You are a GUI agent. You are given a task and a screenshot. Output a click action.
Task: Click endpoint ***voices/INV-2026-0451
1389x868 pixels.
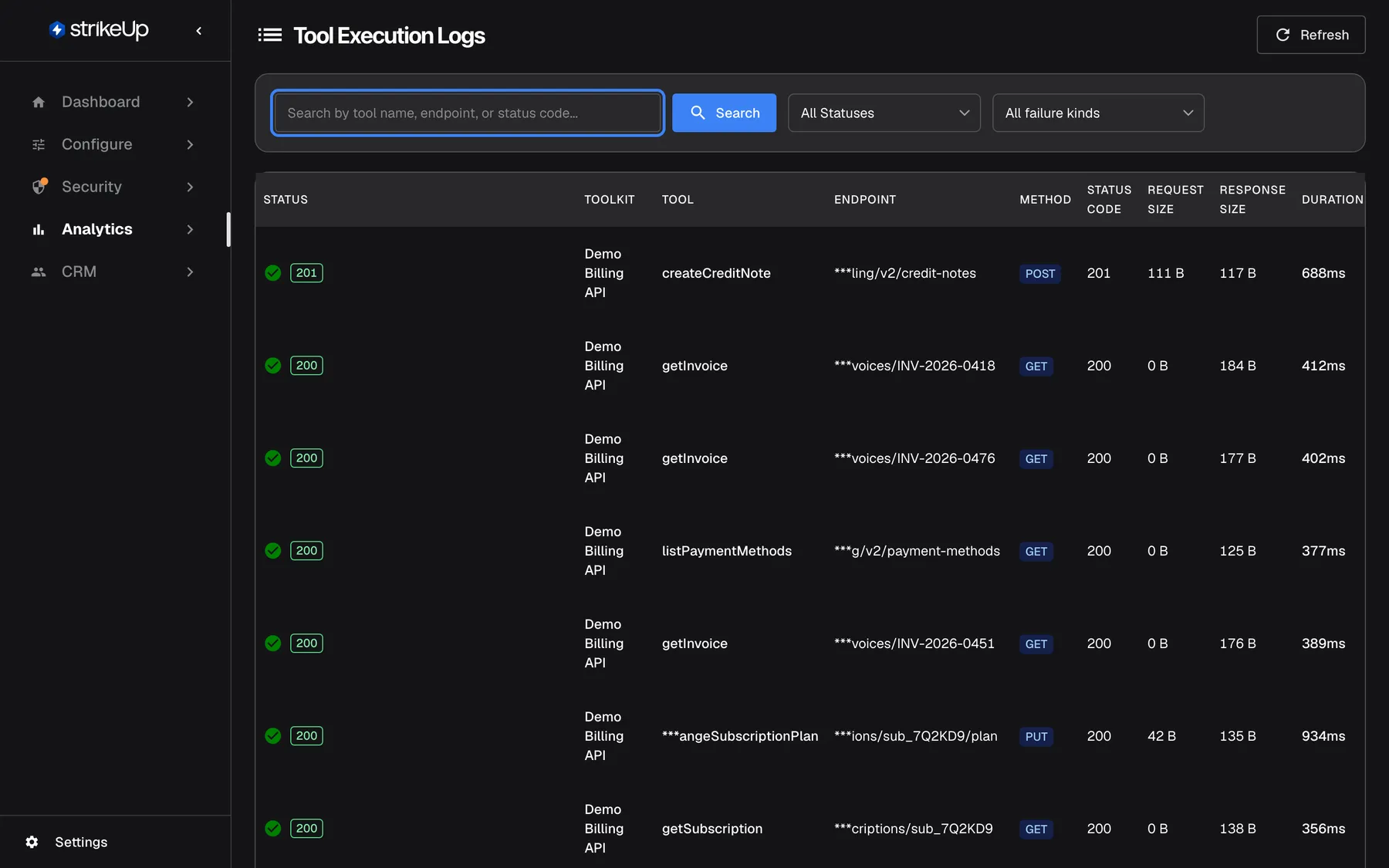coord(914,643)
